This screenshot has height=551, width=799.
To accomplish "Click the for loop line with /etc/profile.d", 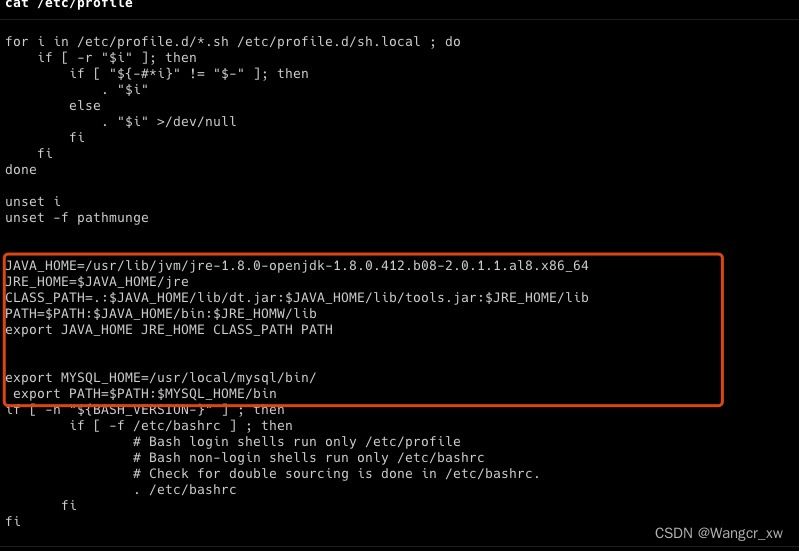I will click(x=233, y=42).
